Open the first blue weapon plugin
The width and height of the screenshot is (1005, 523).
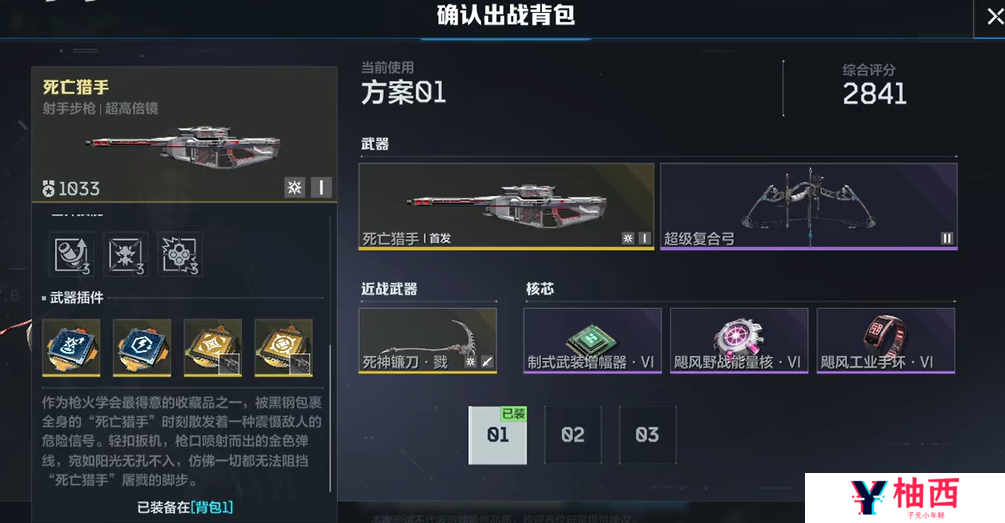click(x=71, y=347)
